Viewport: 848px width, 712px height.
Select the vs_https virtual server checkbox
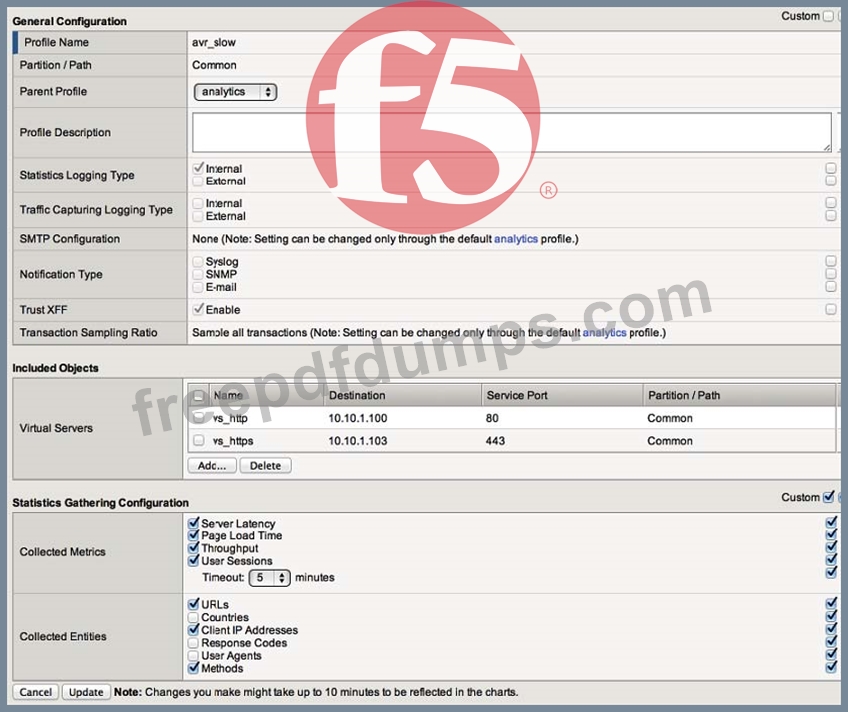tap(199, 441)
